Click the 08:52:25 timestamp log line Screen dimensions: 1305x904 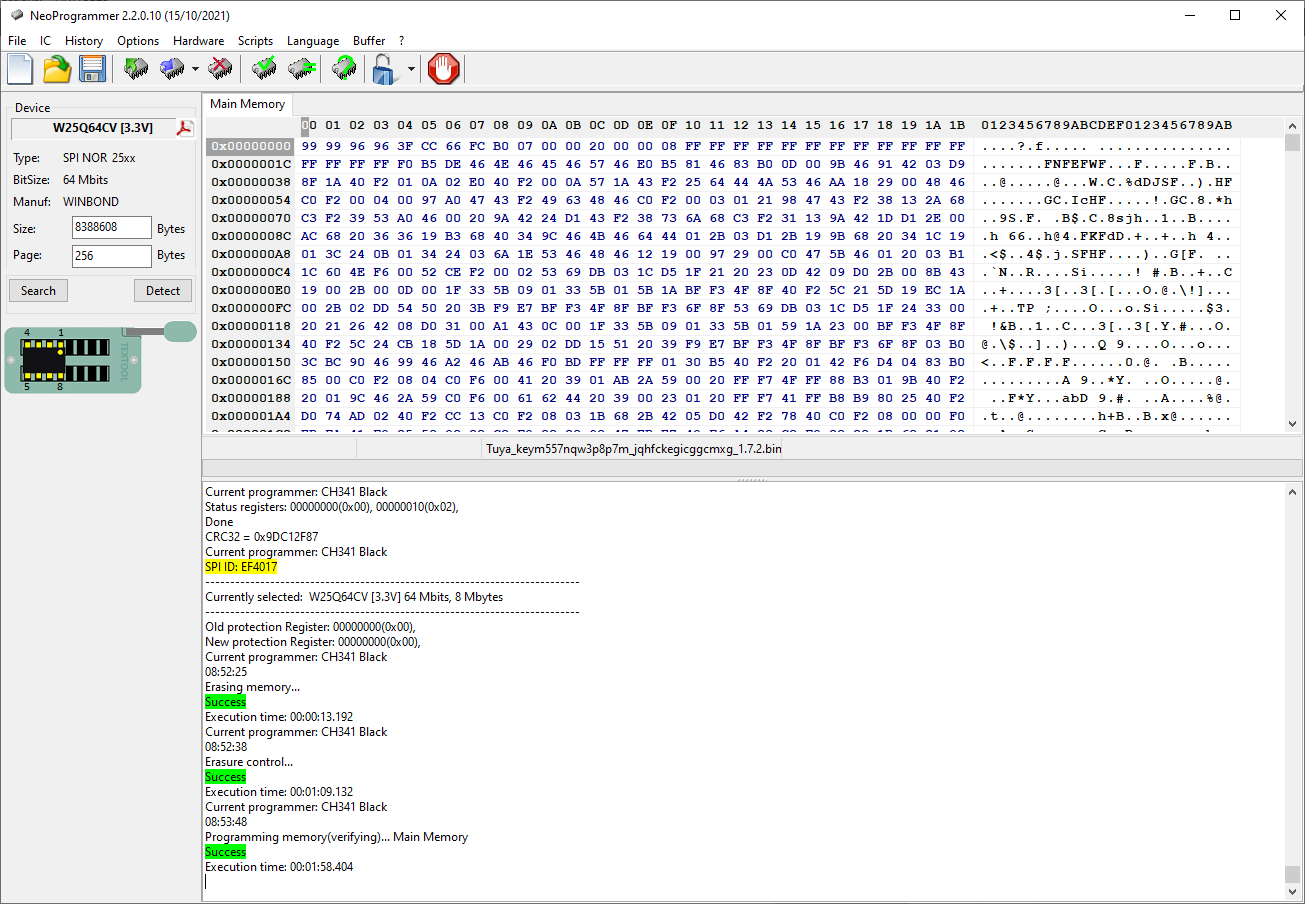pos(226,672)
